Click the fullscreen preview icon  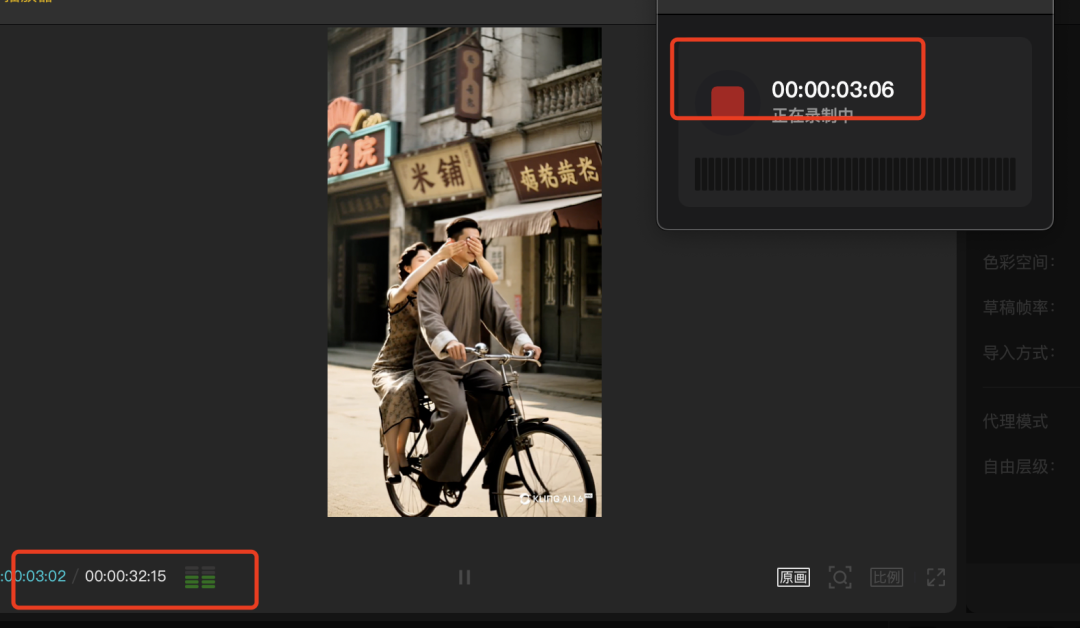tap(936, 577)
